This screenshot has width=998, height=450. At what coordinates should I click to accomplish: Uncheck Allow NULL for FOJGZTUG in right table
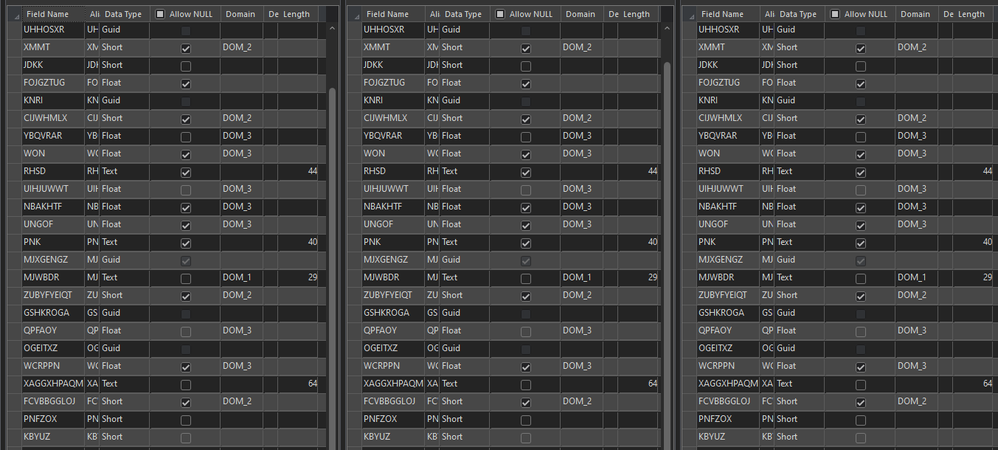(x=861, y=84)
